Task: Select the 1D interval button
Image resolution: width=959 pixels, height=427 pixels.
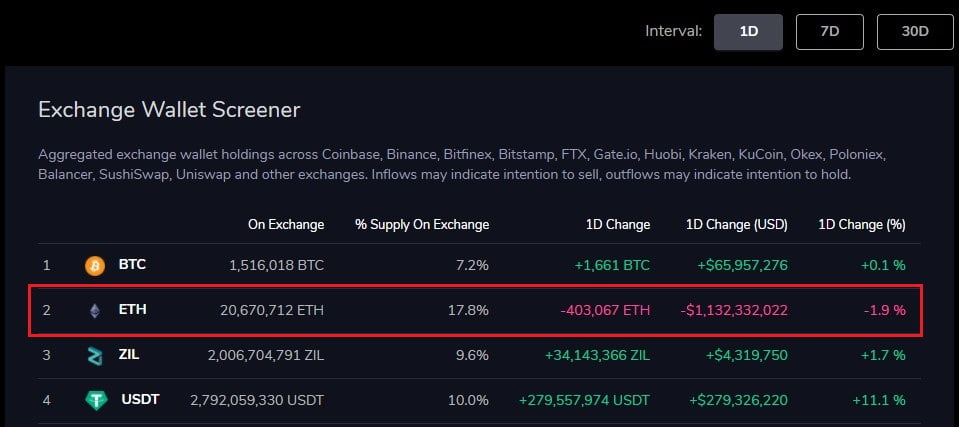Action: pyautogui.click(x=748, y=31)
